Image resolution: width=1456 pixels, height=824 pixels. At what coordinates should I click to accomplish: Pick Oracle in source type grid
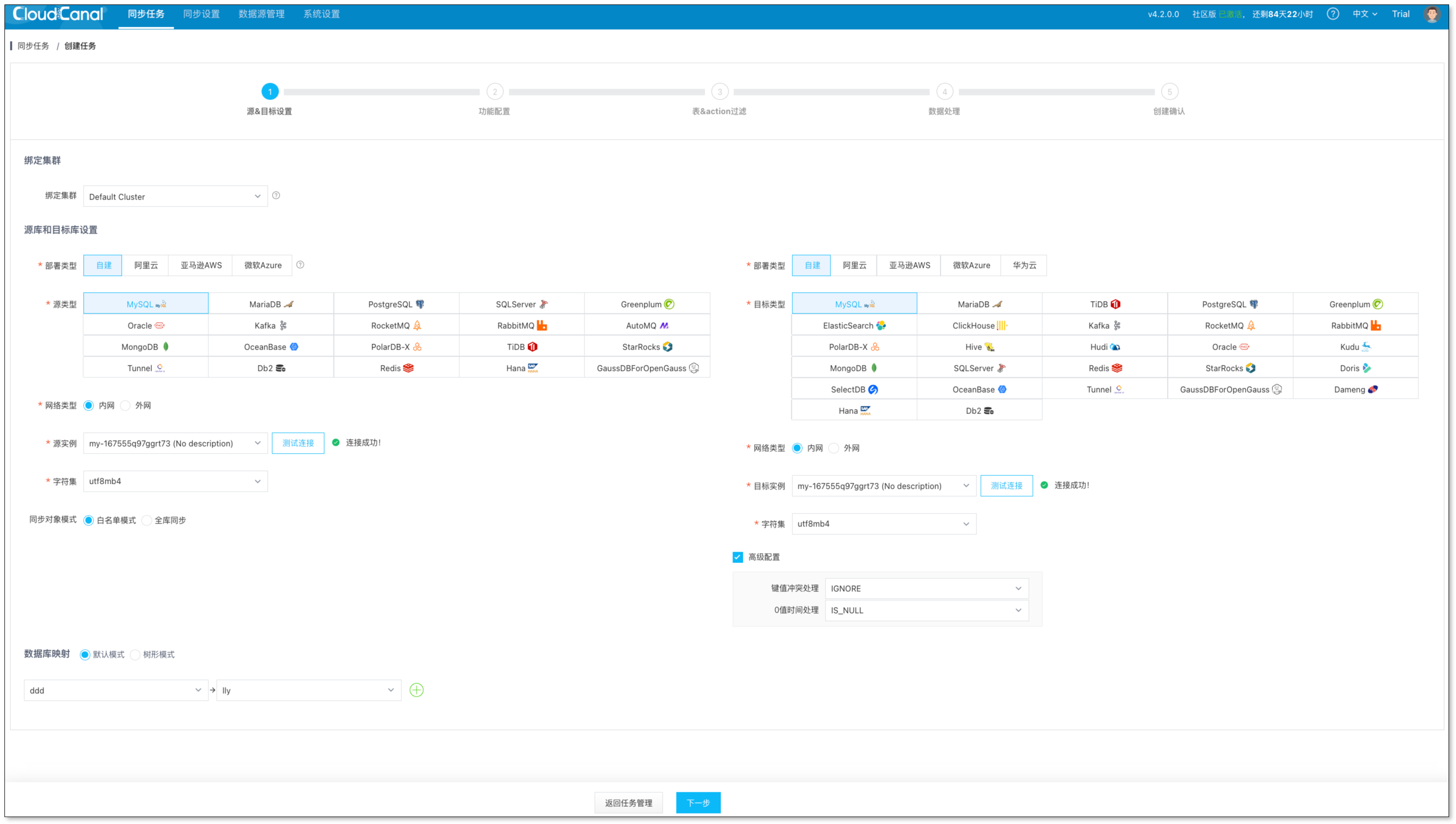click(146, 325)
